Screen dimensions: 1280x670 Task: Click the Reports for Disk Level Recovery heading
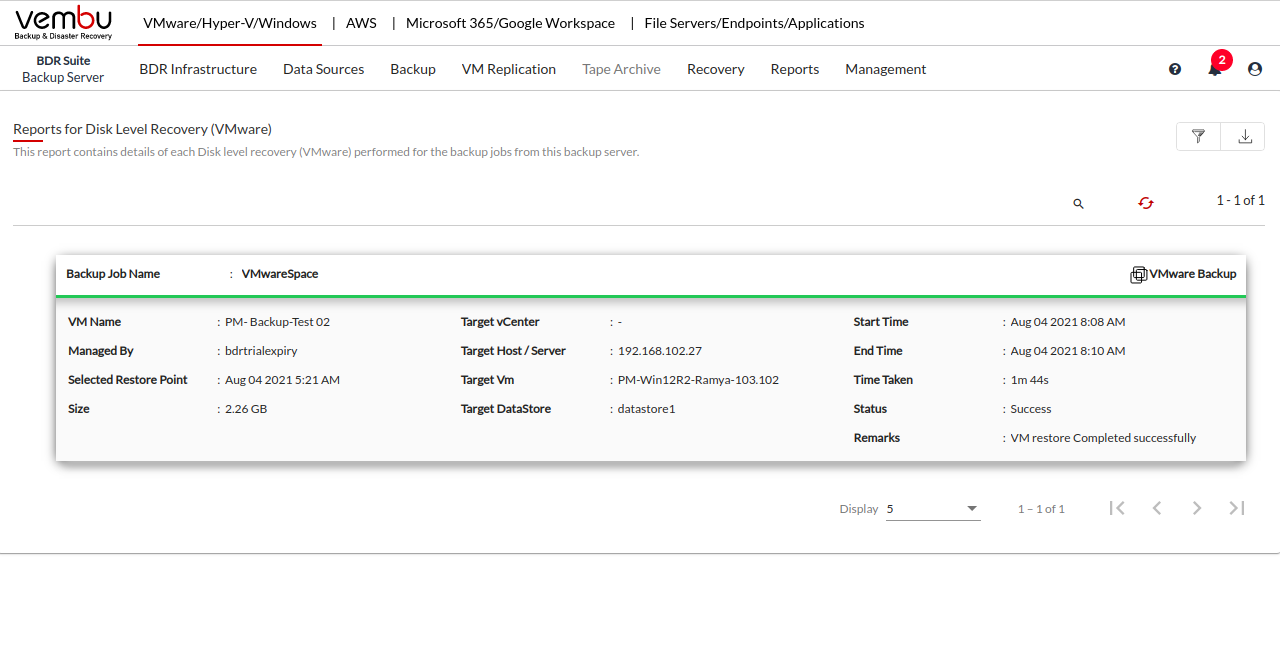(142, 129)
